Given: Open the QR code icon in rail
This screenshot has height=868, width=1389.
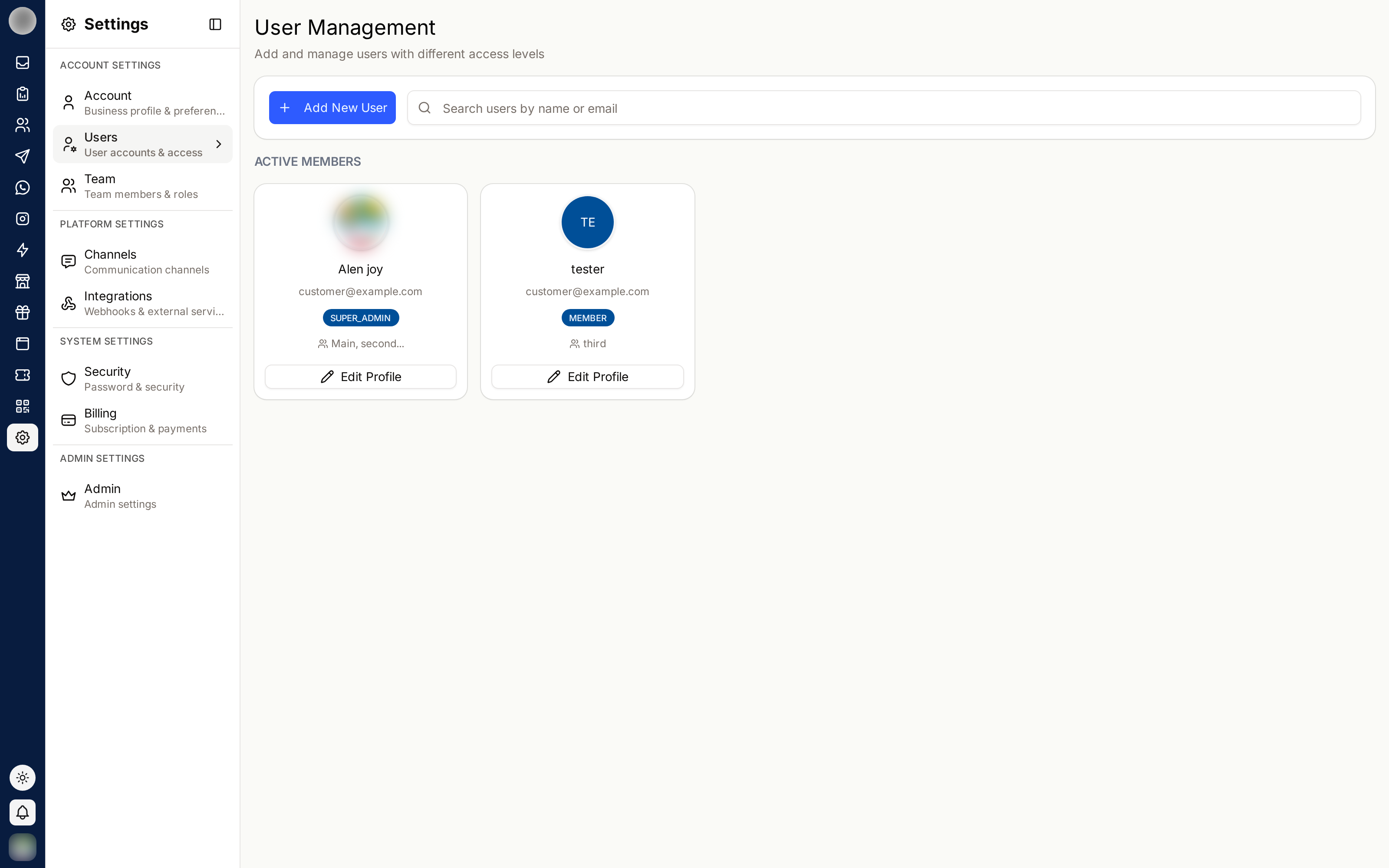Looking at the screenshot, I should pos(23,407).
